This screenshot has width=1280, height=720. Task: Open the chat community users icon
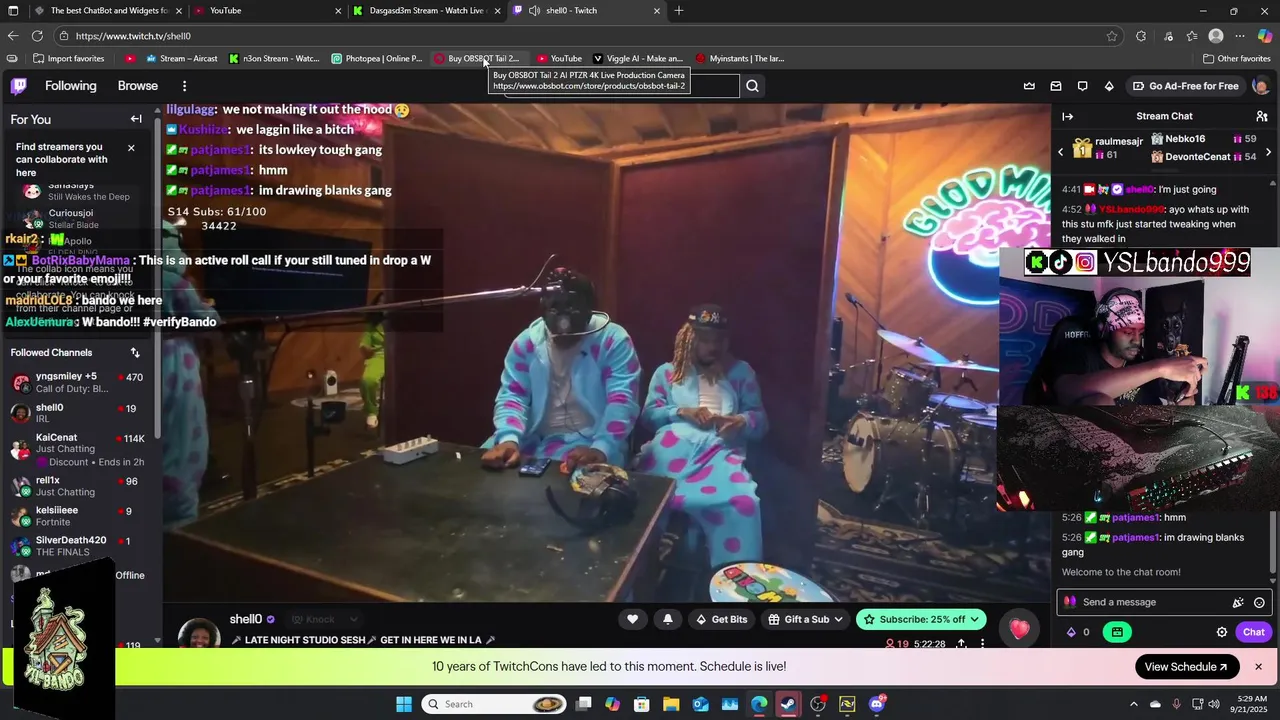point(1262,117)
